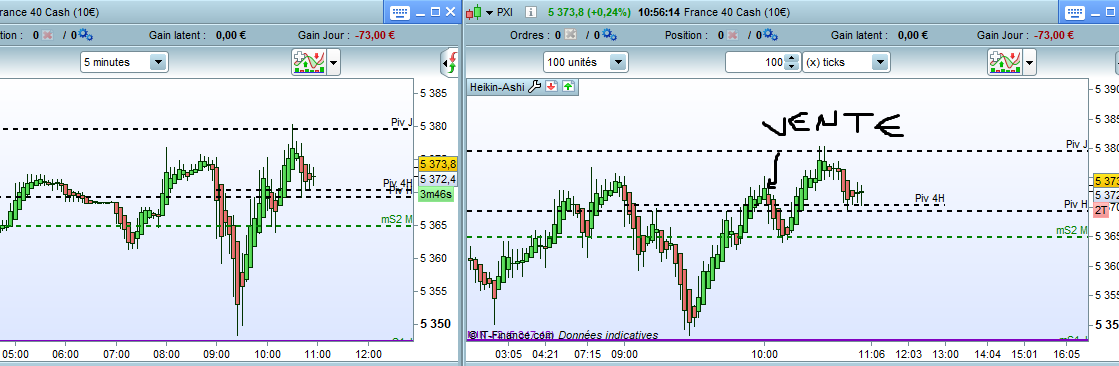This screenshot has height=366, width=1119.
Task: Click mS2 M label in left chart
Action: [398, 220]
